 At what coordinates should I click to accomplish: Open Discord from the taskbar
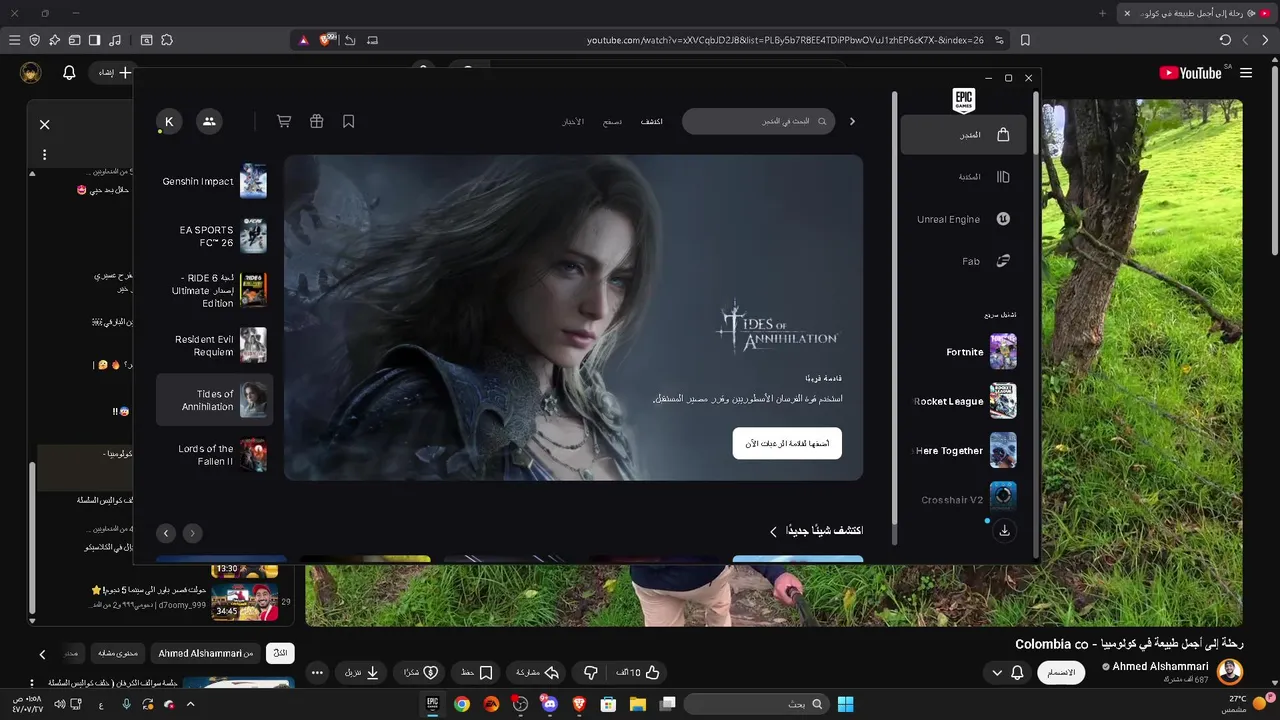(549, 704)
